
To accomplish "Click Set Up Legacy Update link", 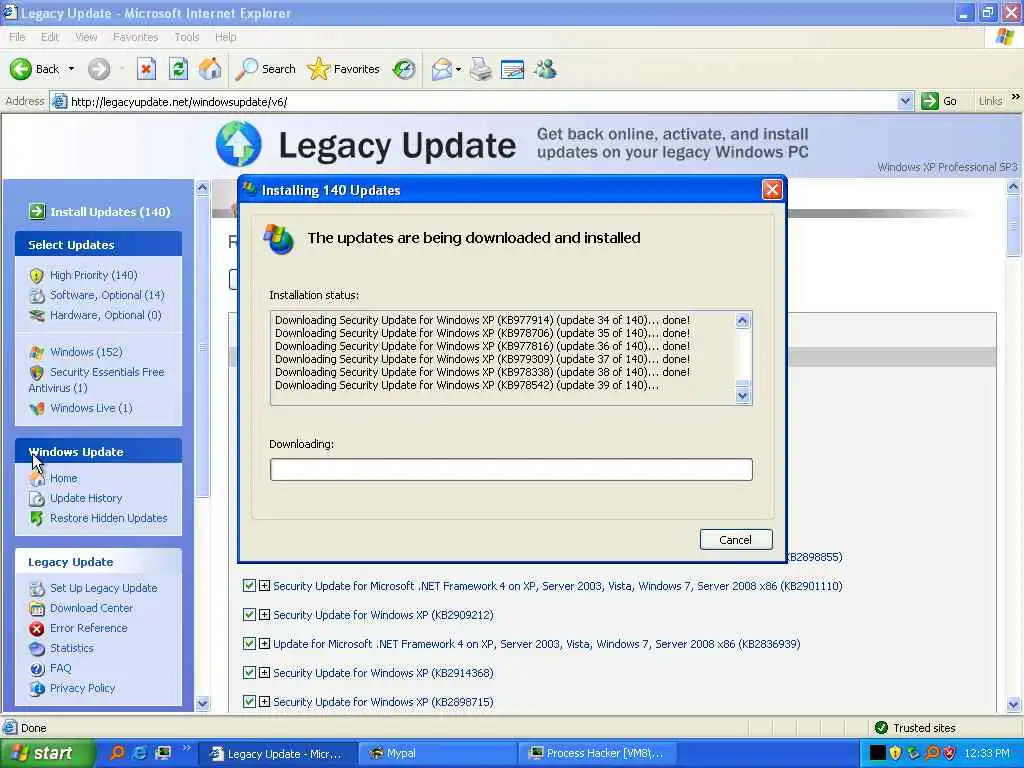I will (103, 588).
